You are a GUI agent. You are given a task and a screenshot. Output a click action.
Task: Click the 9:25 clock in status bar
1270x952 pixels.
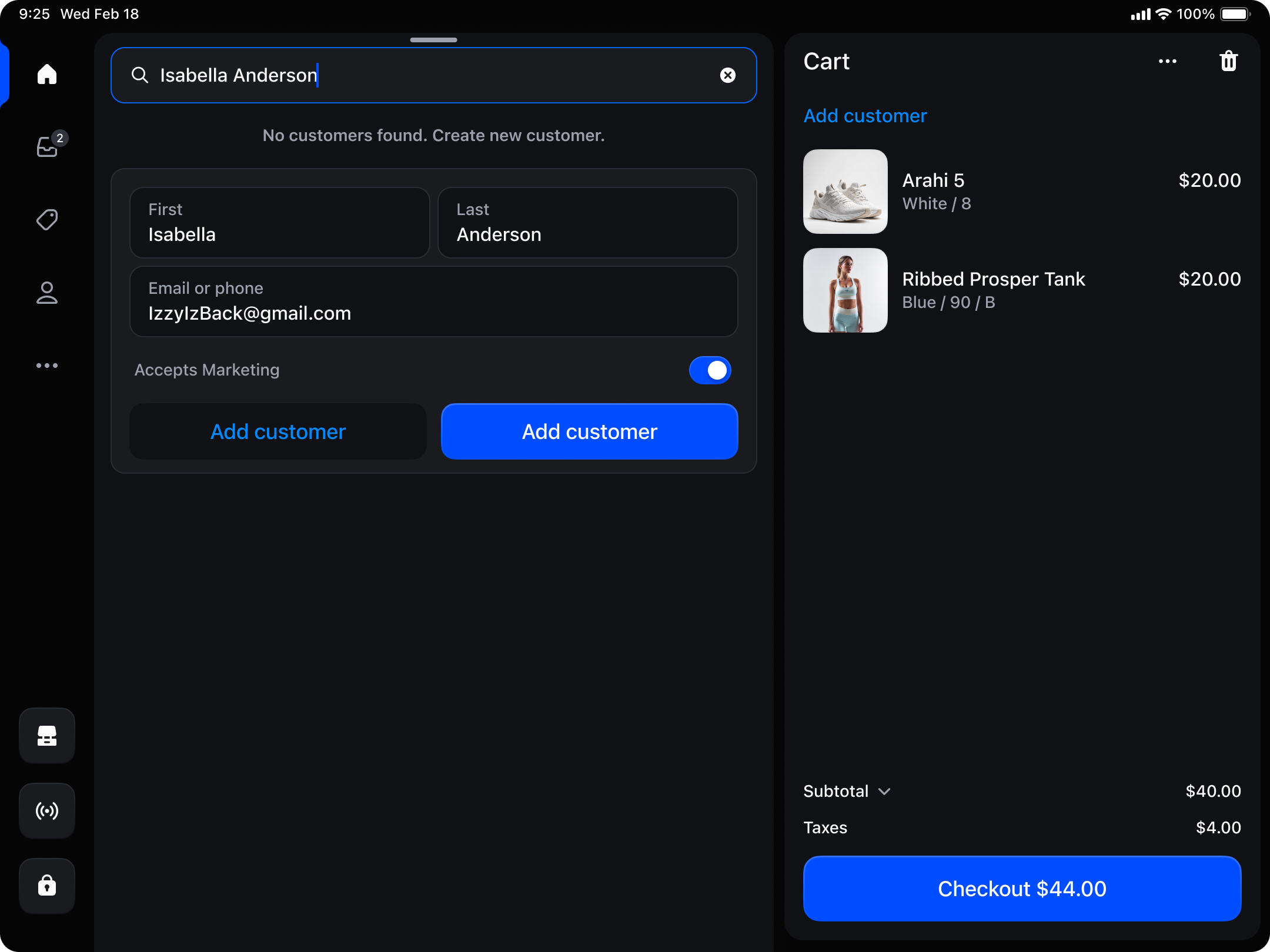(35, 14)
